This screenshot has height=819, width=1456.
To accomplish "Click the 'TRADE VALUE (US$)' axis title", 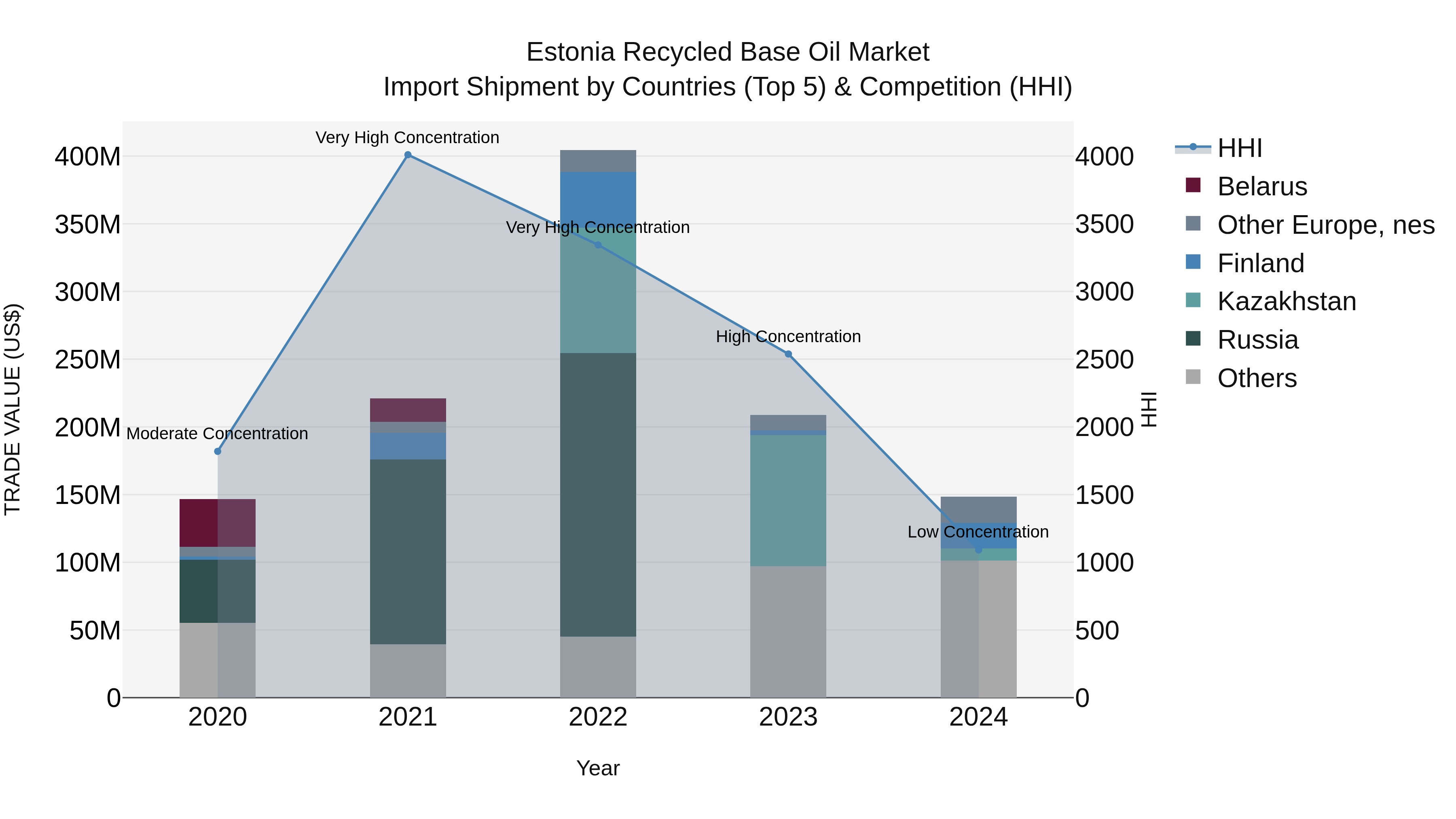I will [13, 409].
